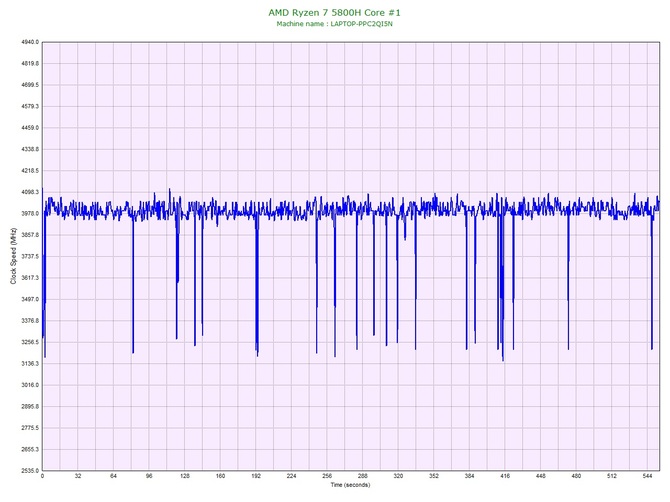The image size is (670, 502).
Task: Click the 3857.8 y-axis value
Action: (30, 235)
